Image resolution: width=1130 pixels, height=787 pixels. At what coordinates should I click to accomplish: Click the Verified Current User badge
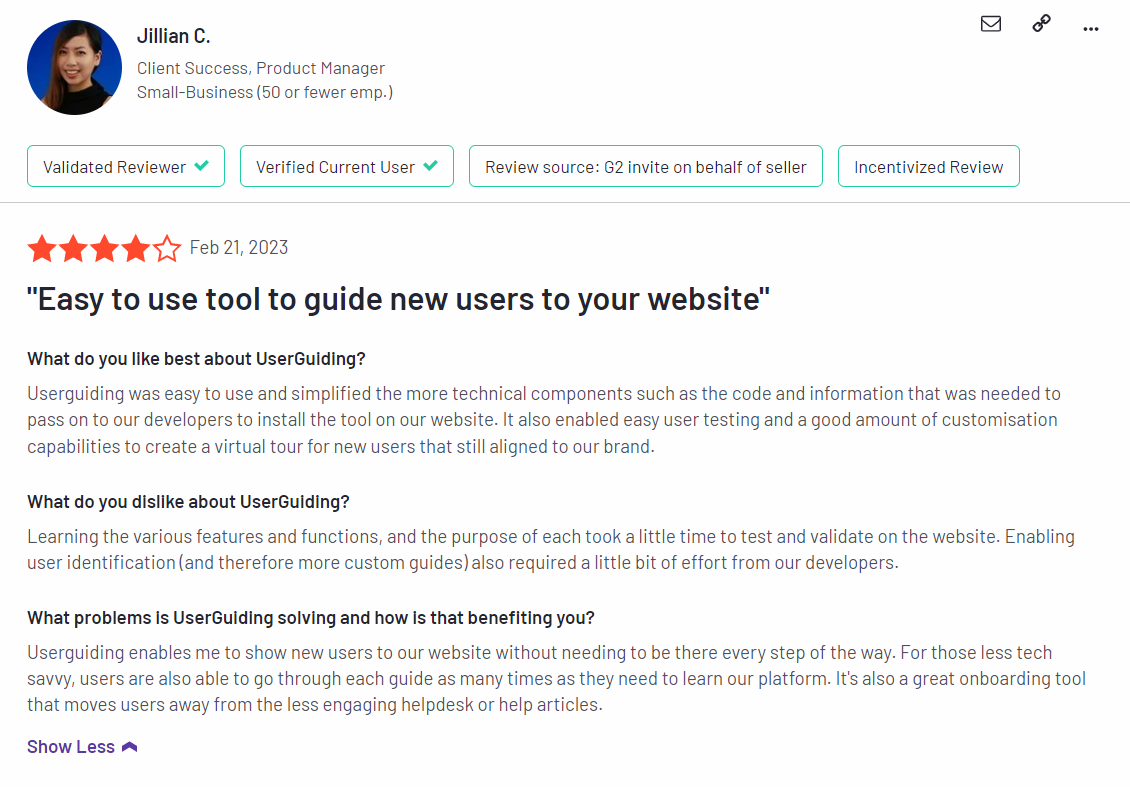tap(347, 166)
